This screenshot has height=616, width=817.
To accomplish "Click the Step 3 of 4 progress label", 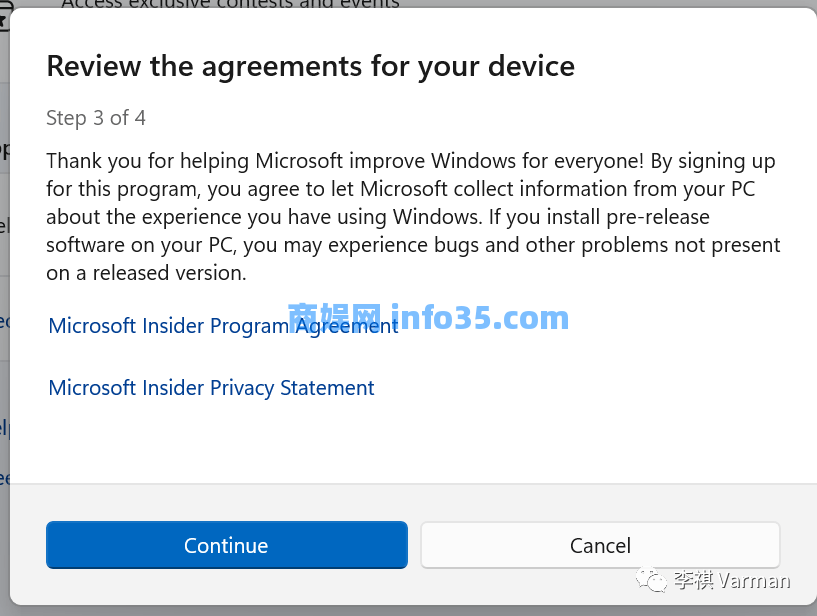I will (x=96, y=117).
